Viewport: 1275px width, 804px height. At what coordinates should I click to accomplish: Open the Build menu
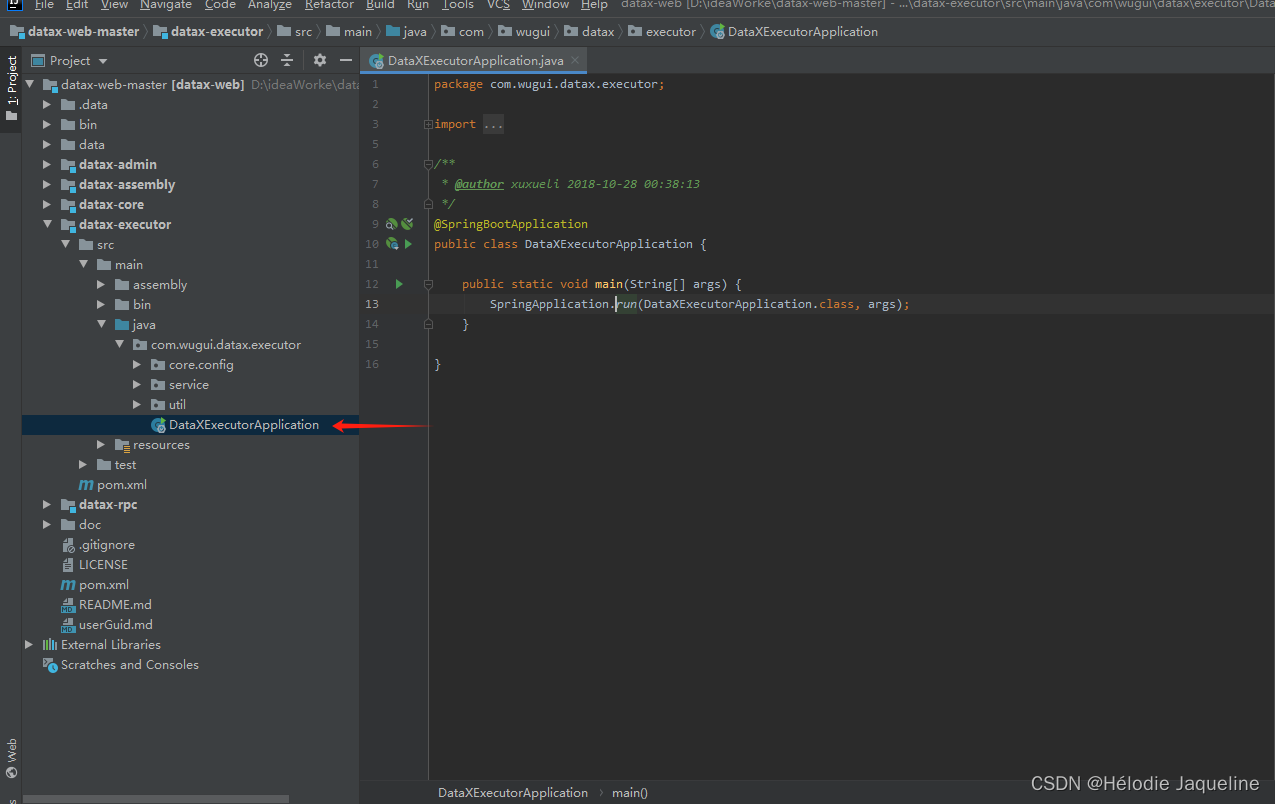380,5
